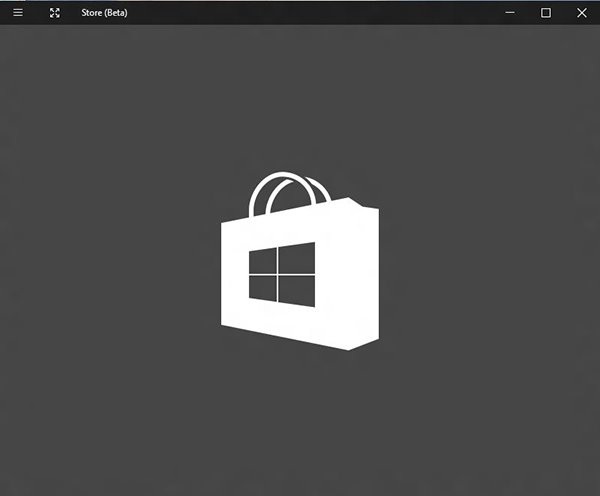Viewport: 600px width, 496px height.
Task: Close the Store (Beta) window
Action: [x=582, y=13]
